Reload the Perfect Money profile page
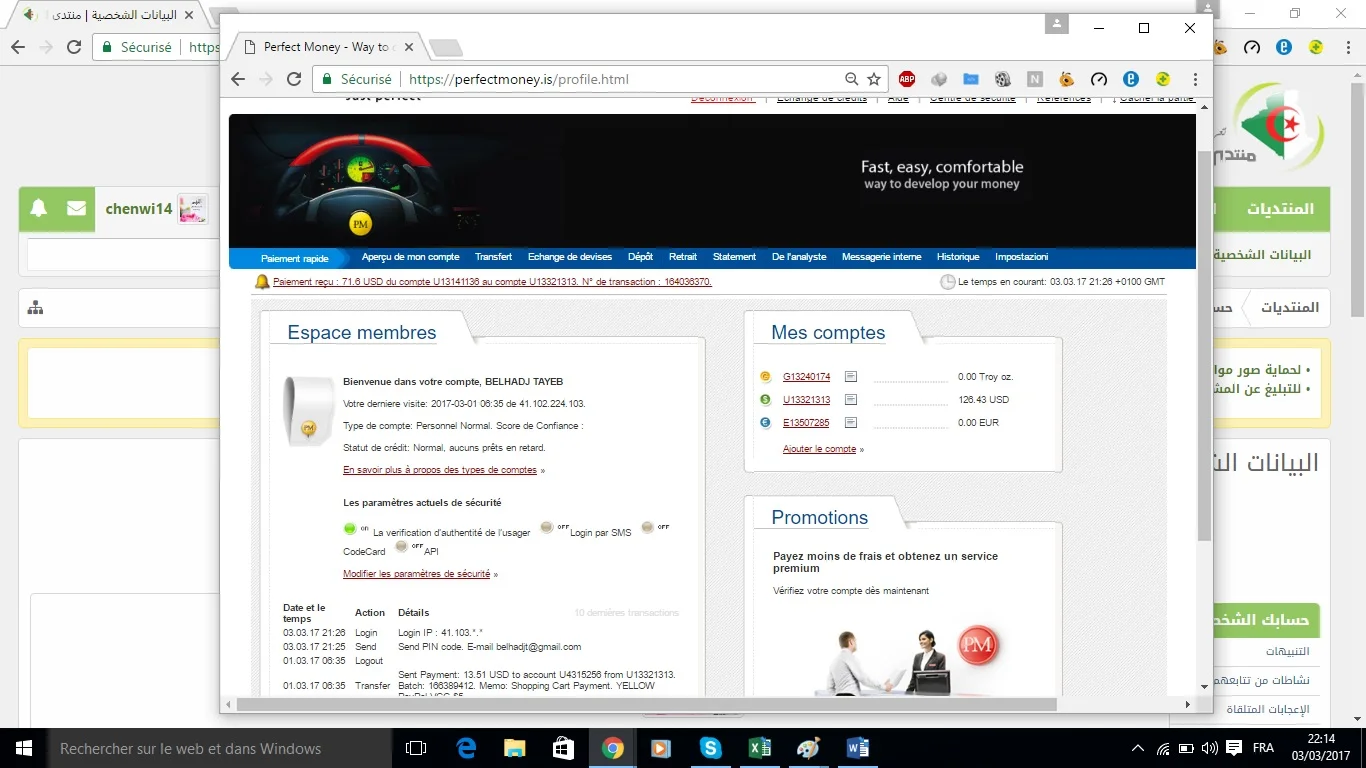 pyautogui.click(x=294, y=79)
